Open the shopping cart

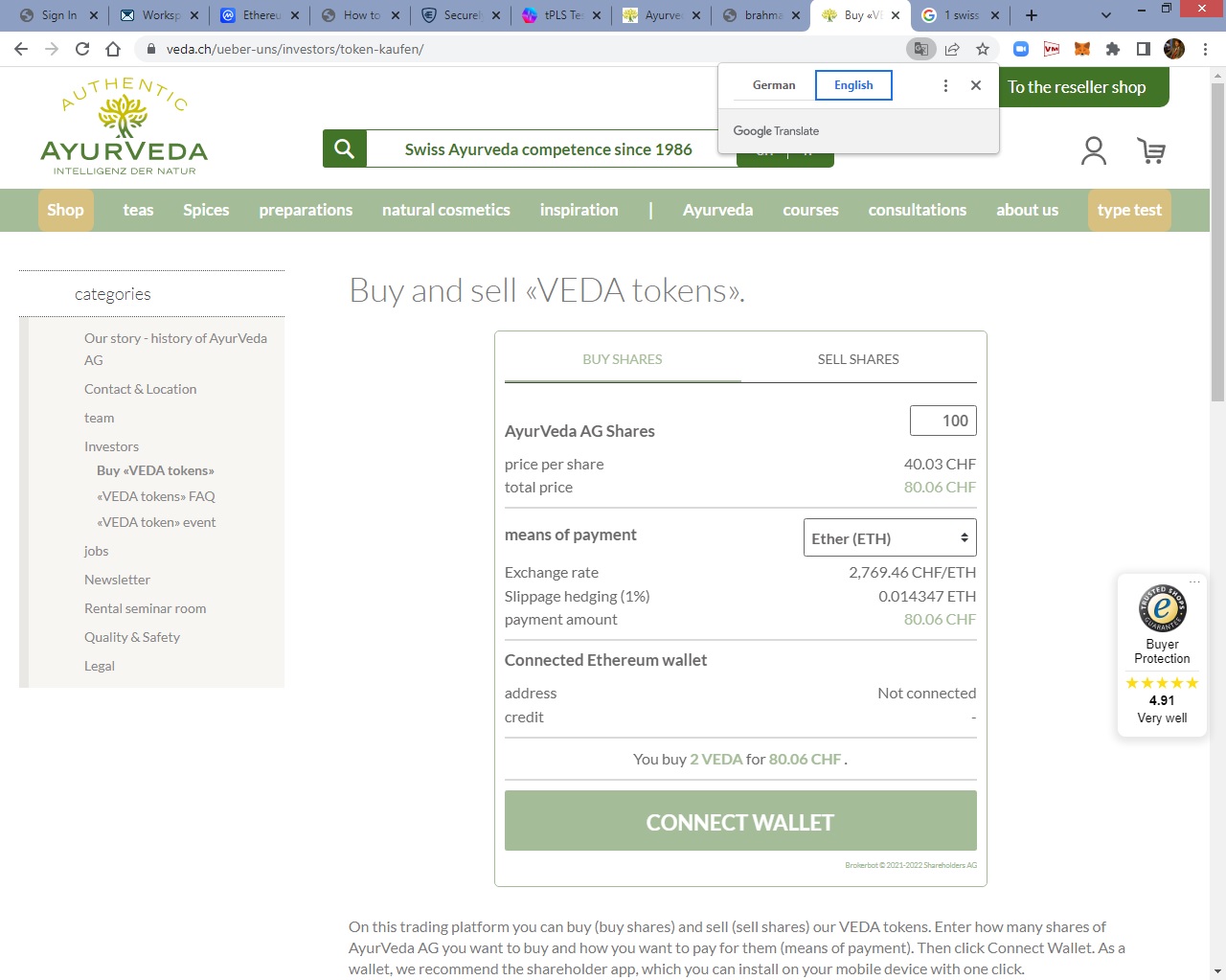1151,150
